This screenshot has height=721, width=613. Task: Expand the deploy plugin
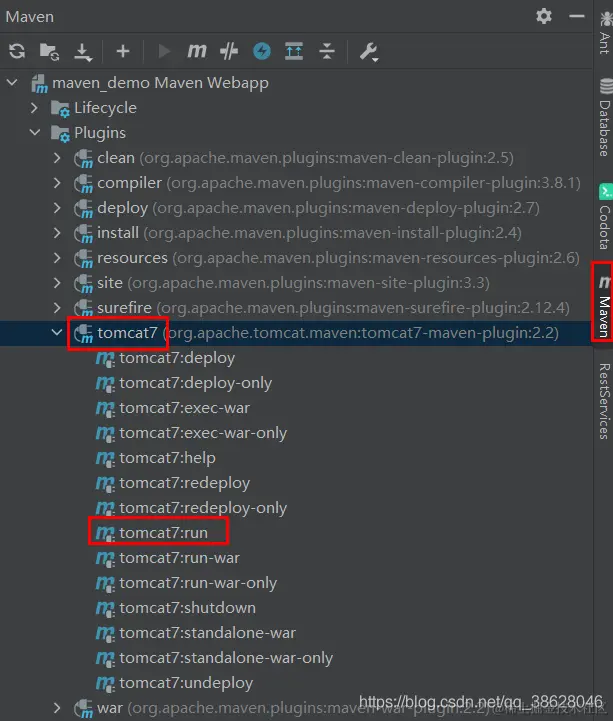pyautogui.click(x=57, y=208)
